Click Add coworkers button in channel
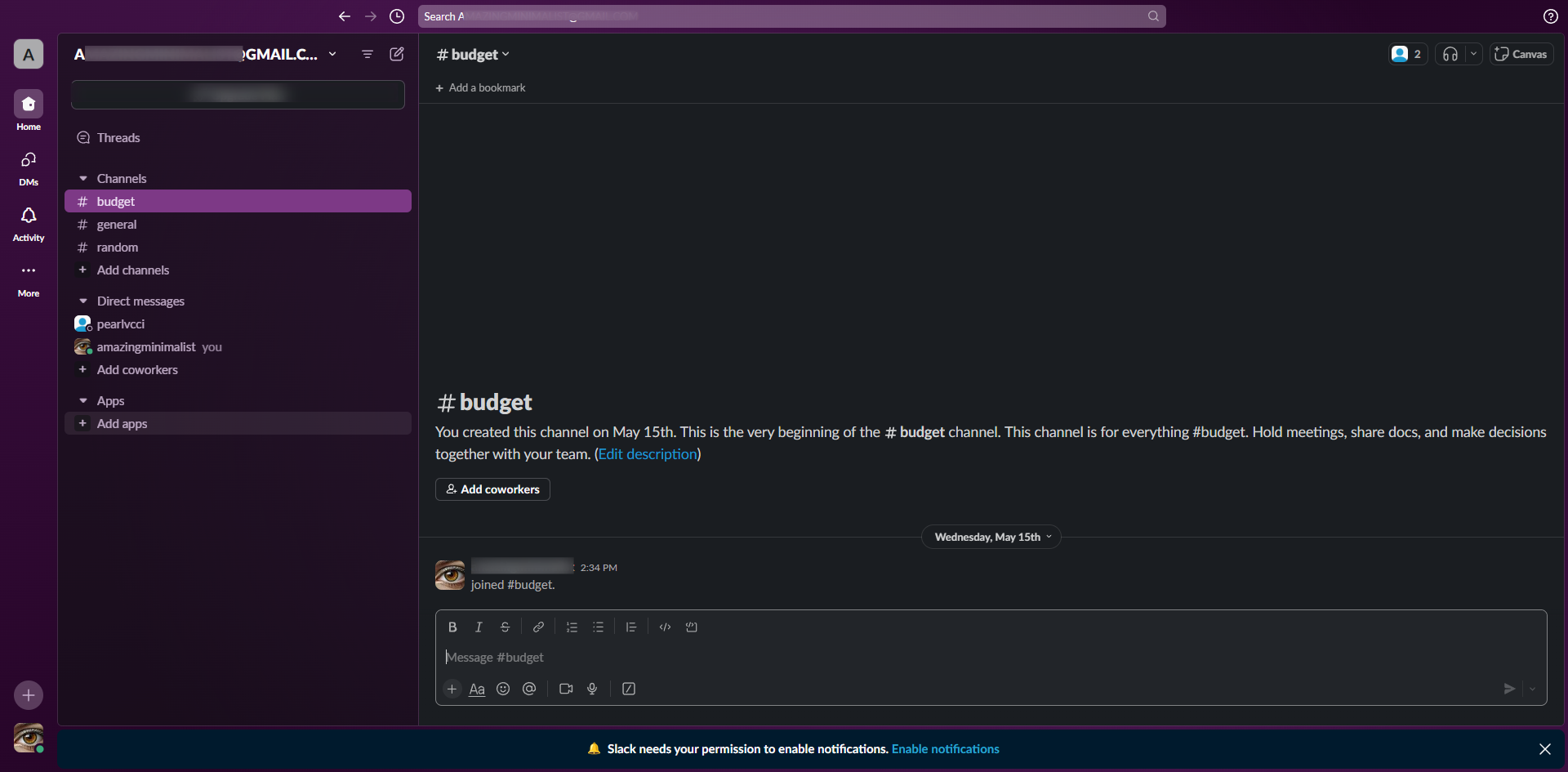This screenshot has height=772, width=1568. (x=492, y=489)
